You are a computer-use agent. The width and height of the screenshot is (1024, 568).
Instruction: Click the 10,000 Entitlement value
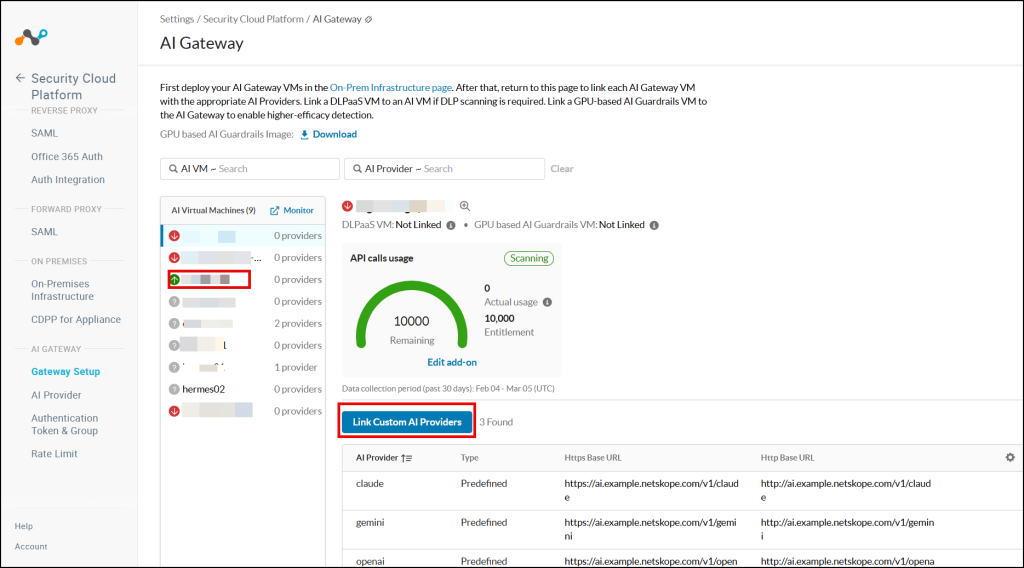click(x=499, y=319)
